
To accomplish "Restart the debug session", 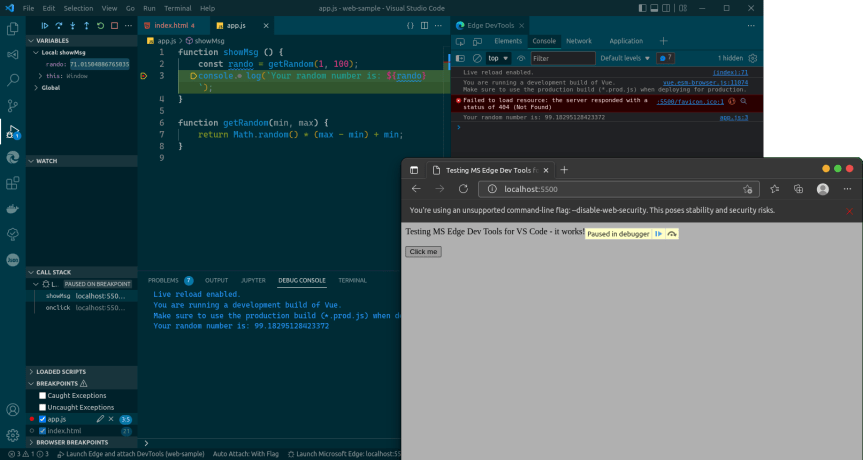I will (x=100, y=26).
